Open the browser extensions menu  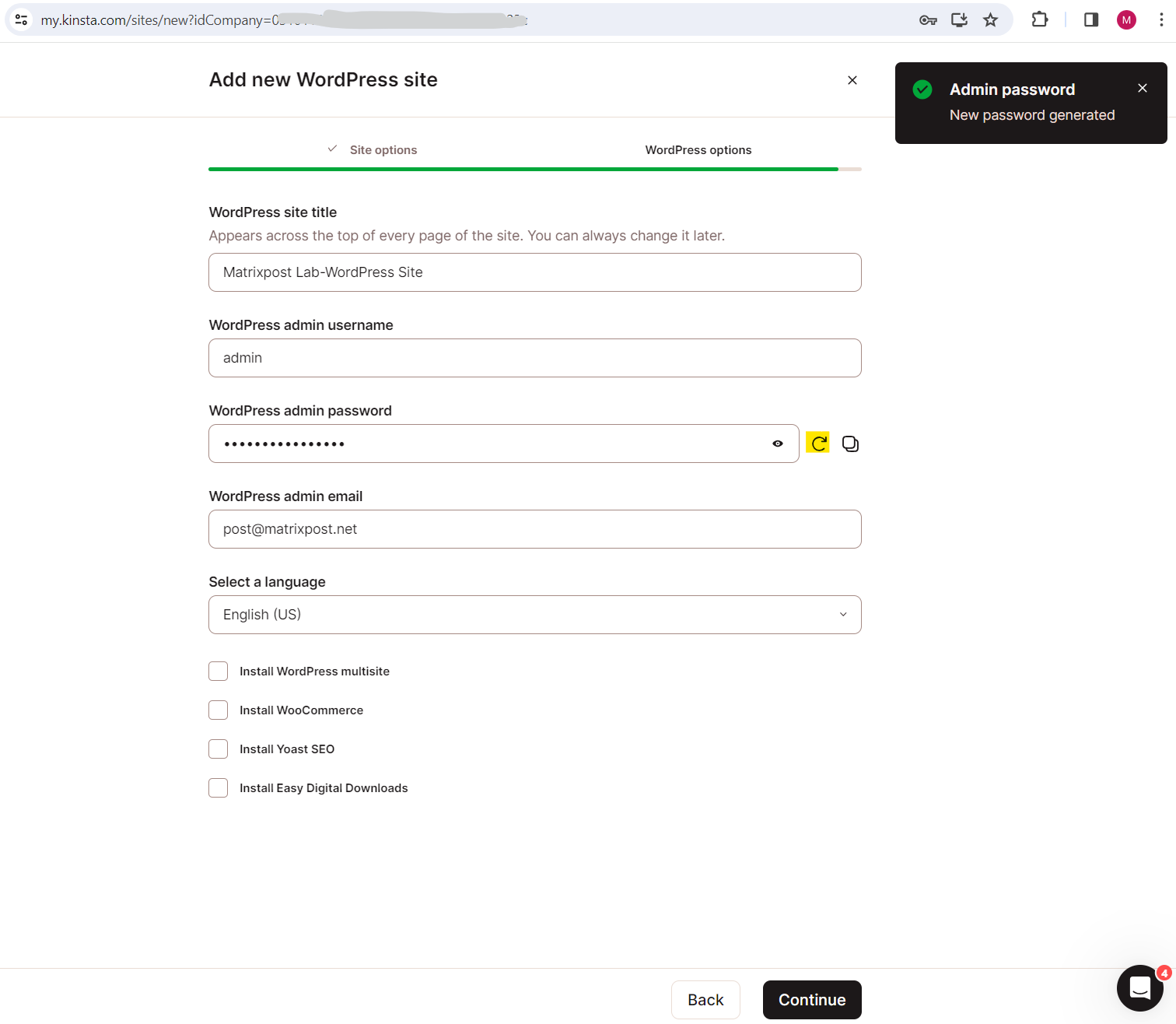pyautogui.click(x=1040, y=20)
